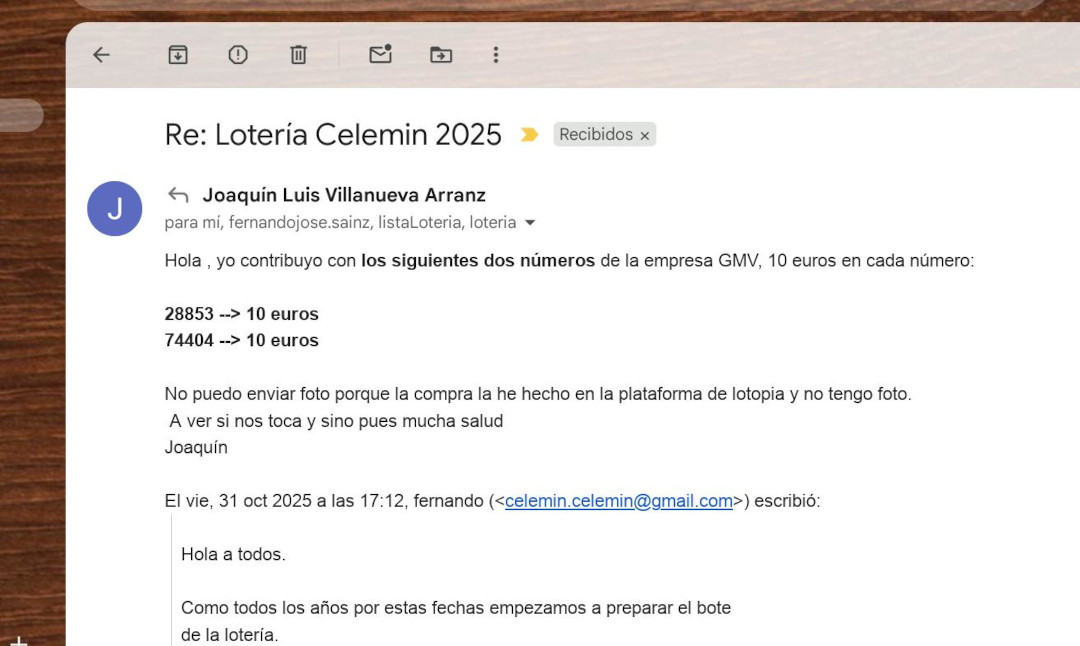Click the sender avatar with letter J
1080x646 pixels.
(115, 209)
